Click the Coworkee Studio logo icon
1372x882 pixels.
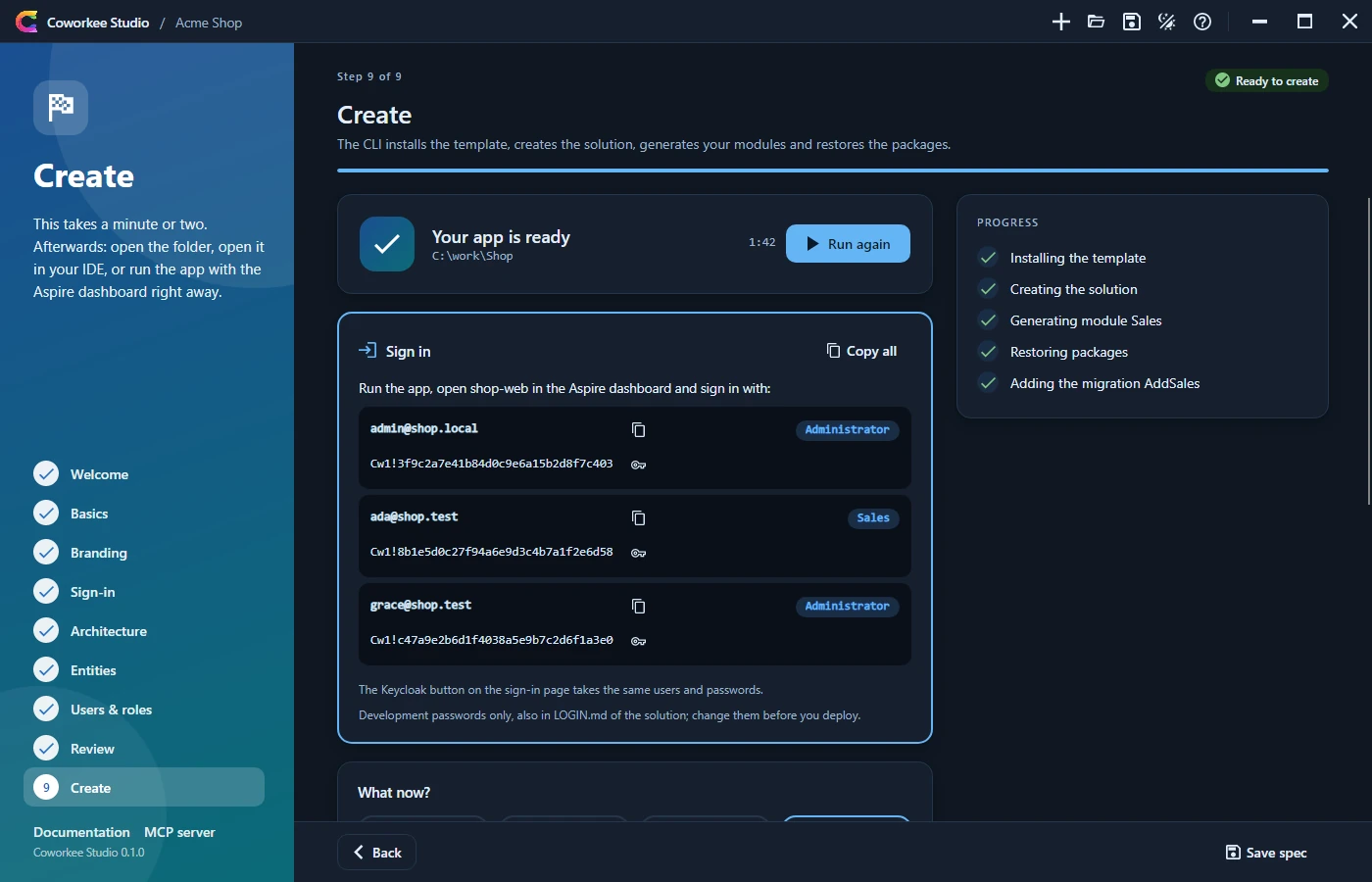(x=26, y=22)
